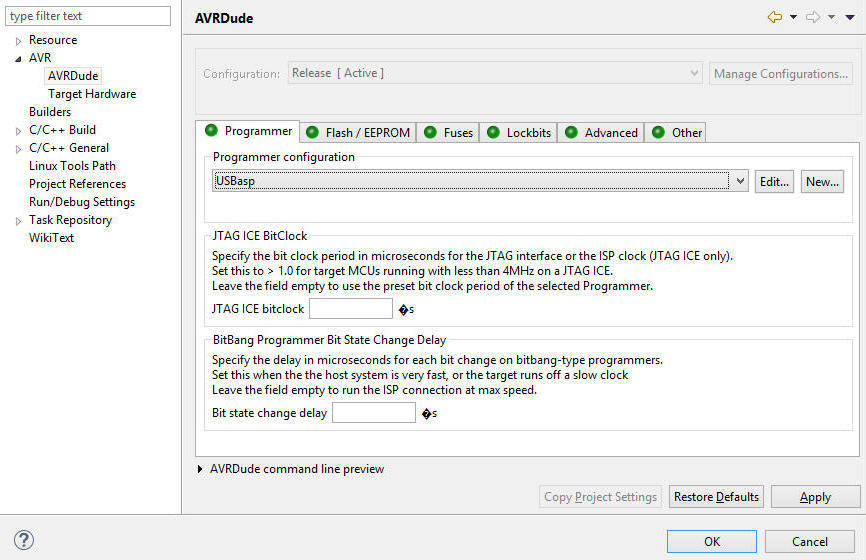Expand the Resource tree node
The width and height of the screenshot is (866, 560).
click(x=18, y=41)
